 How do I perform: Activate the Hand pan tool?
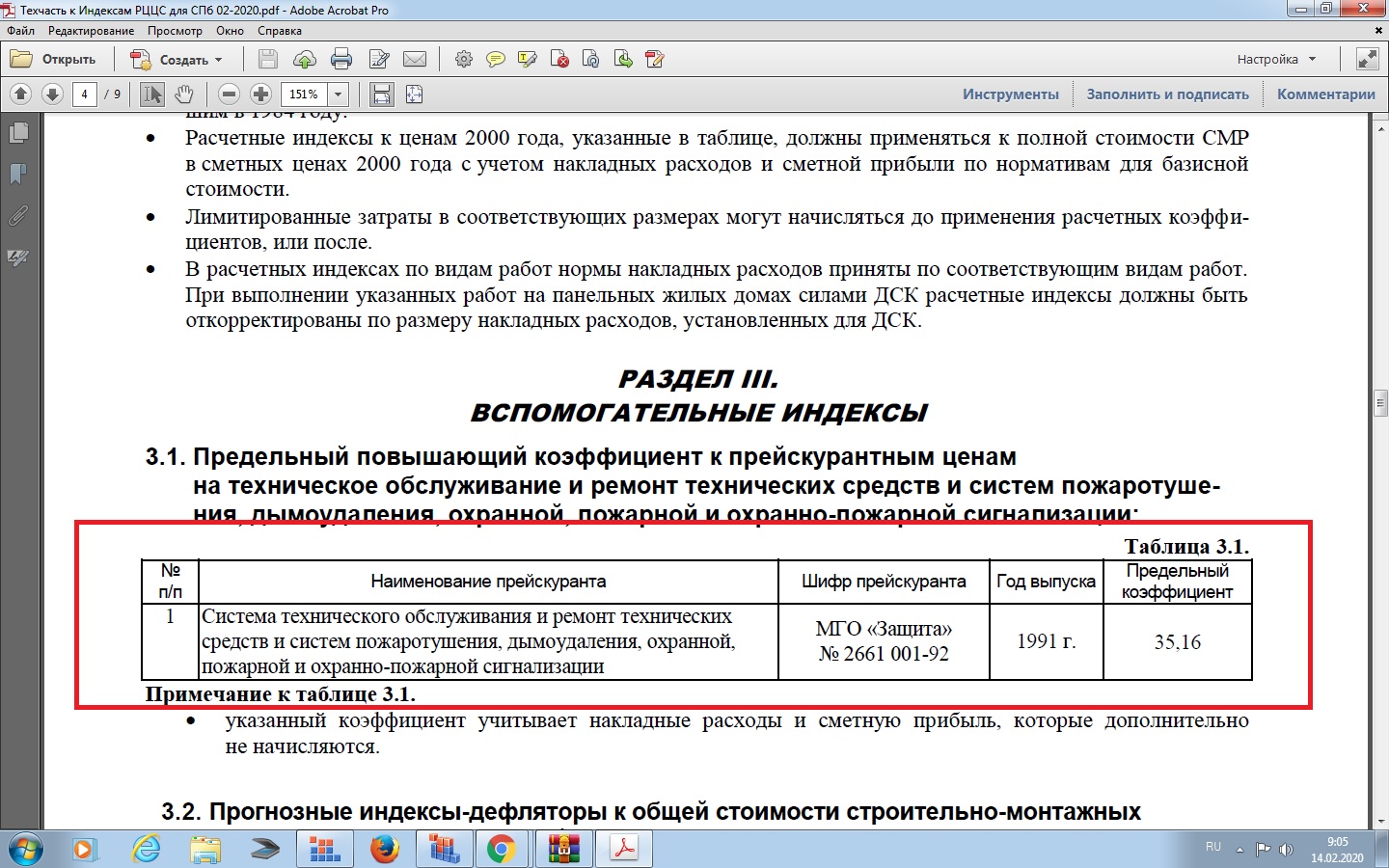pyautogui.click(x=183, y=95)
